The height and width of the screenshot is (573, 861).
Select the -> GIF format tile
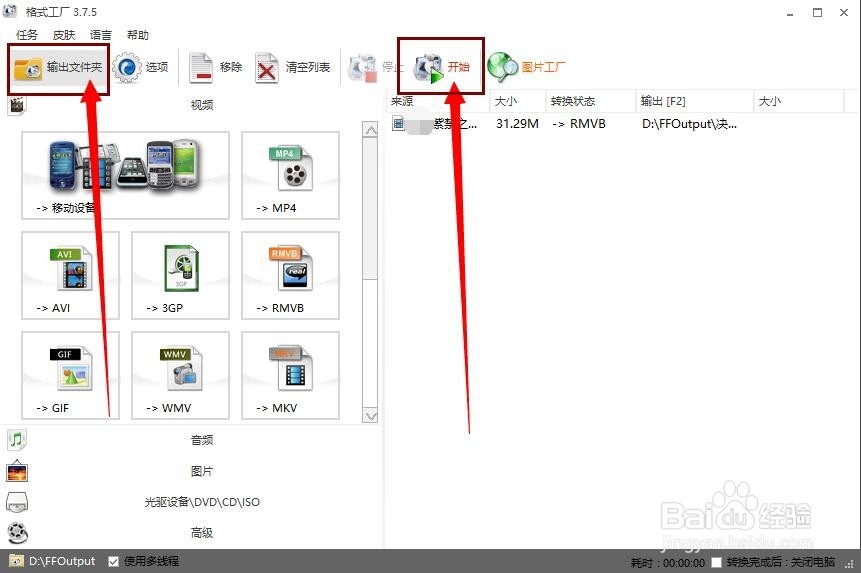pyautogui.click(x=70, y=375)
